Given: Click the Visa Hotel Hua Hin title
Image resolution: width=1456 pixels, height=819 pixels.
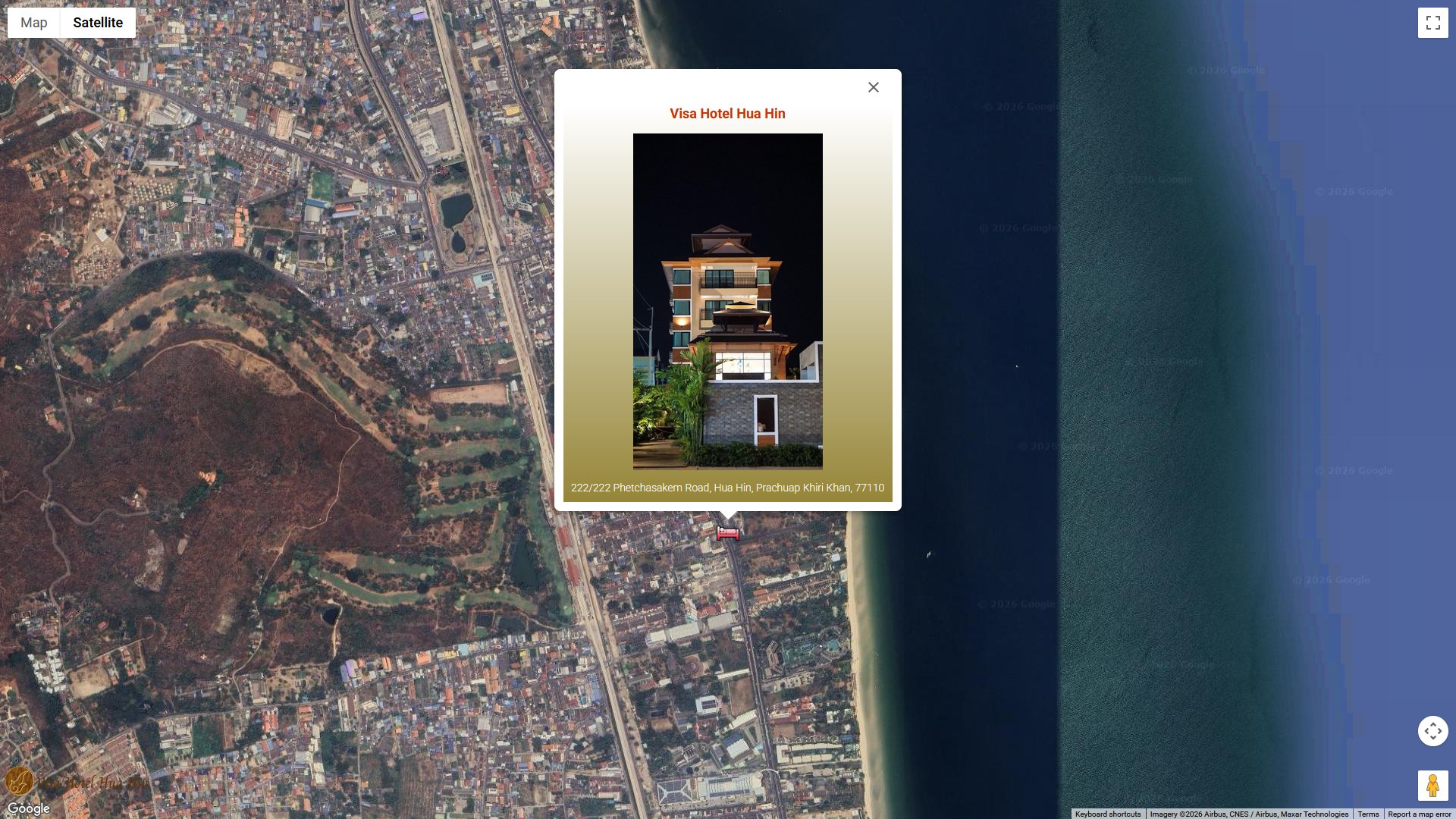Looking at the screenshot, I should click(x=727, y=114).
